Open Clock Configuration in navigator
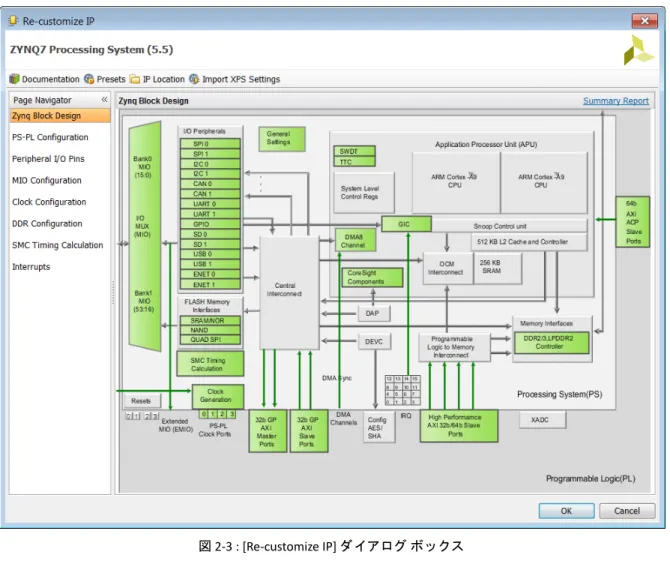Viewport: 670px width, 564px height. click(x=49, y=202)
